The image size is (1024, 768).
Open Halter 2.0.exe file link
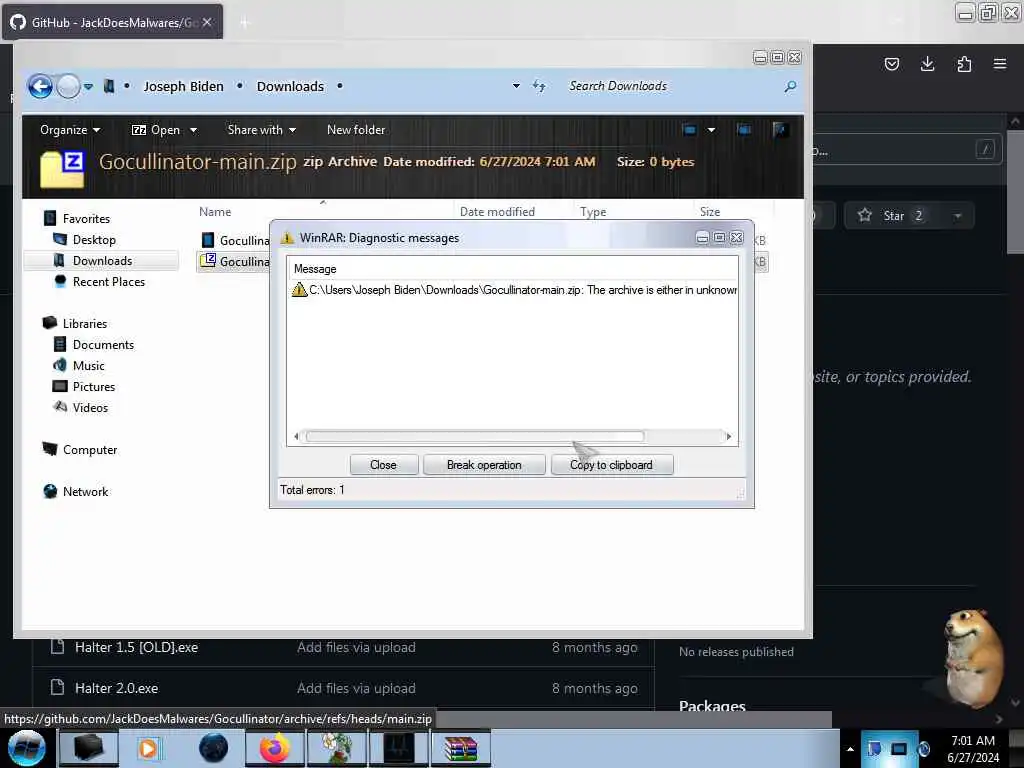116,688
